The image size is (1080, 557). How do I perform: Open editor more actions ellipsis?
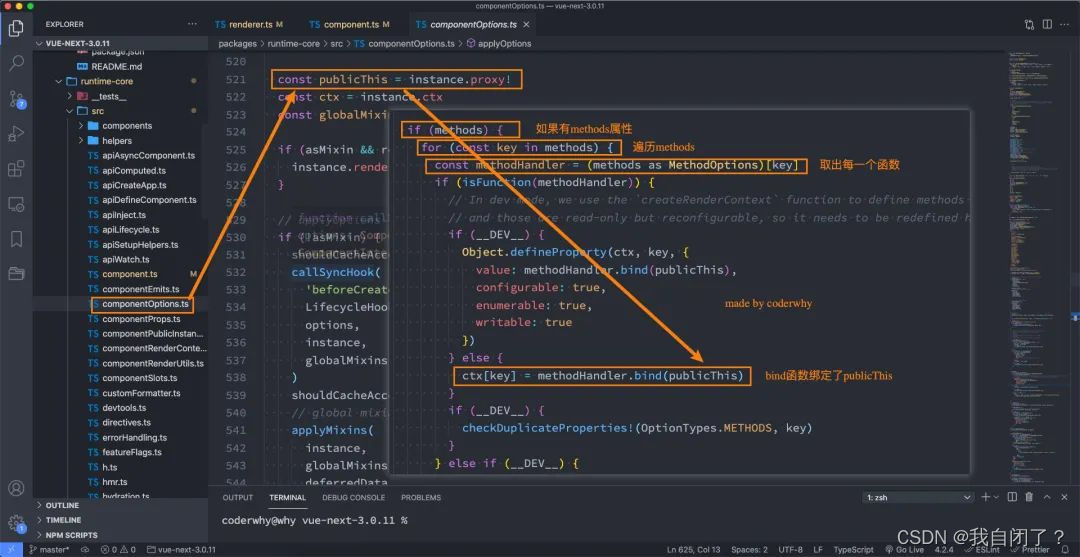click(1066, 24)
